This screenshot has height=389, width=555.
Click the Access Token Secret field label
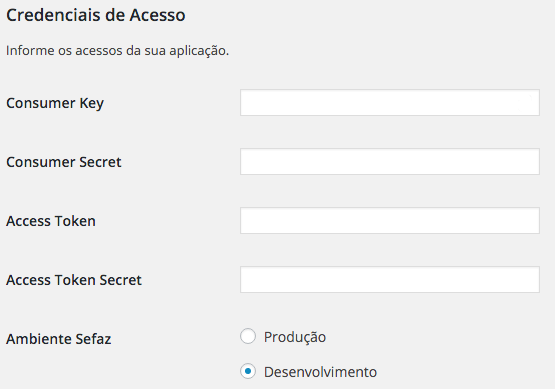(x=74, y=280)
